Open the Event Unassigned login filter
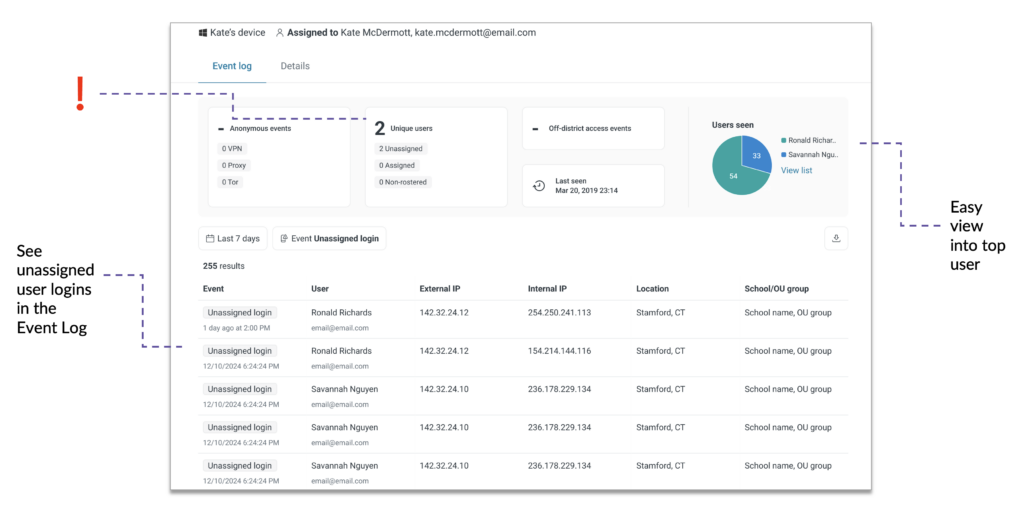This screenshot has width=1024, height=528. pyautogui.click(x=329, y=239)
